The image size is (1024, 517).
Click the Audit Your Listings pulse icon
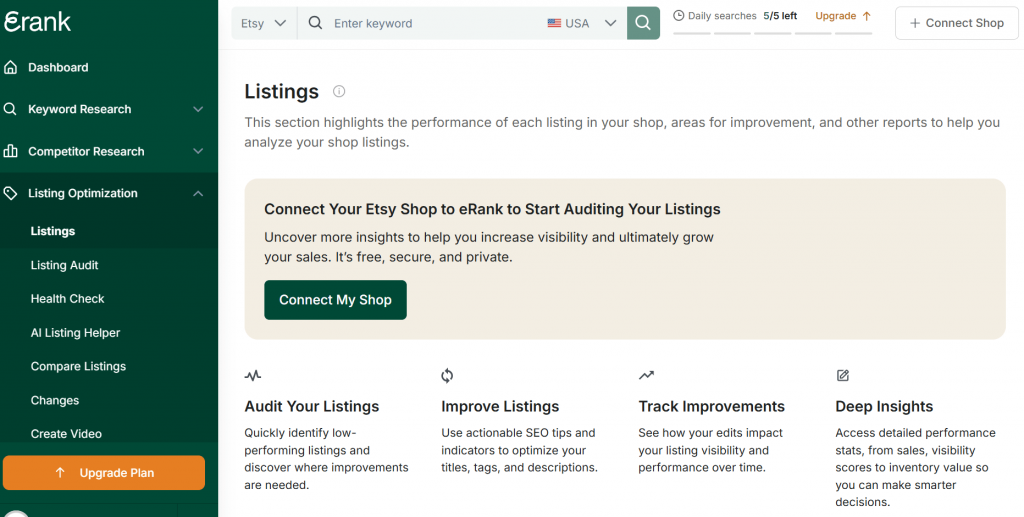(253, 375)
